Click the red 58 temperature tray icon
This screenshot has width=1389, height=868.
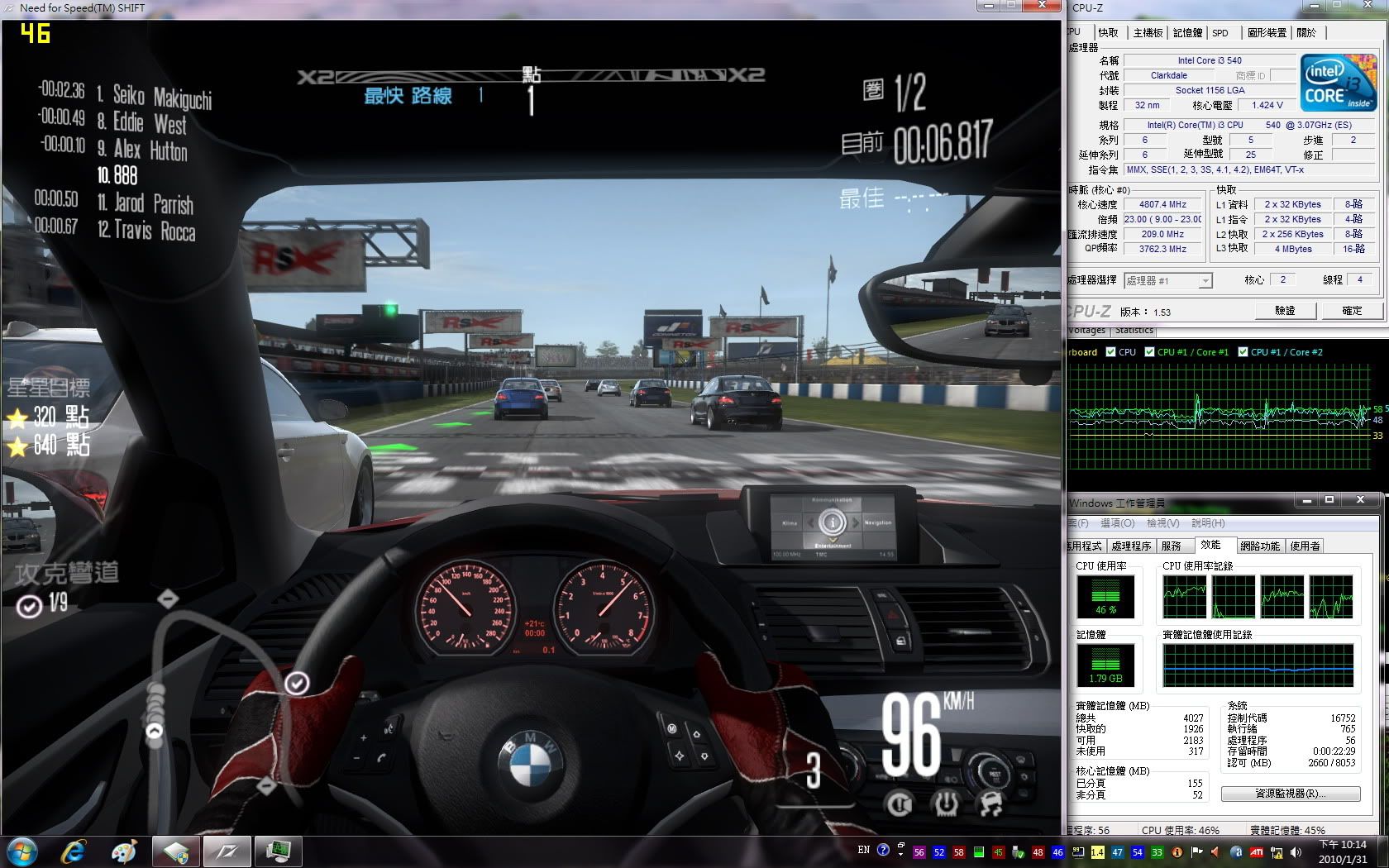point(959,852)
